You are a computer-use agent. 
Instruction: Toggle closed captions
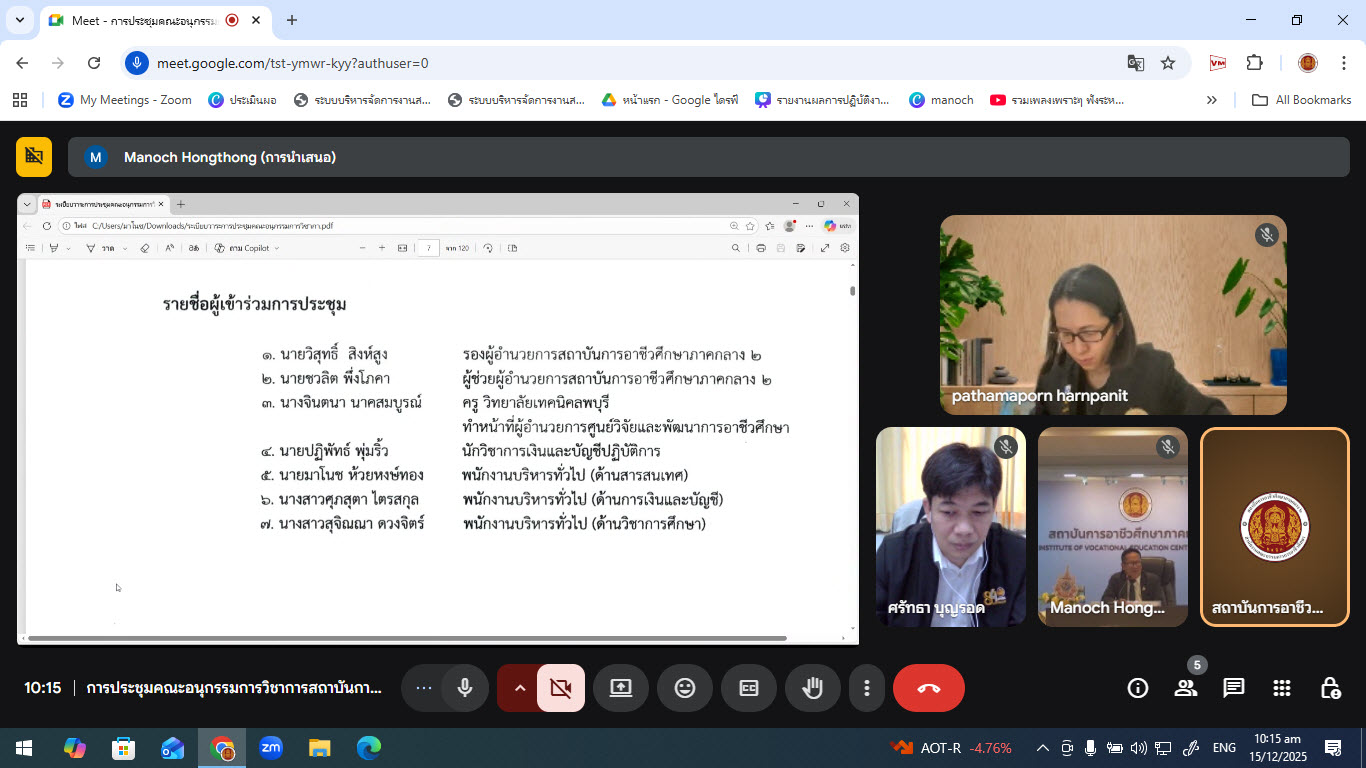(748, 688)
